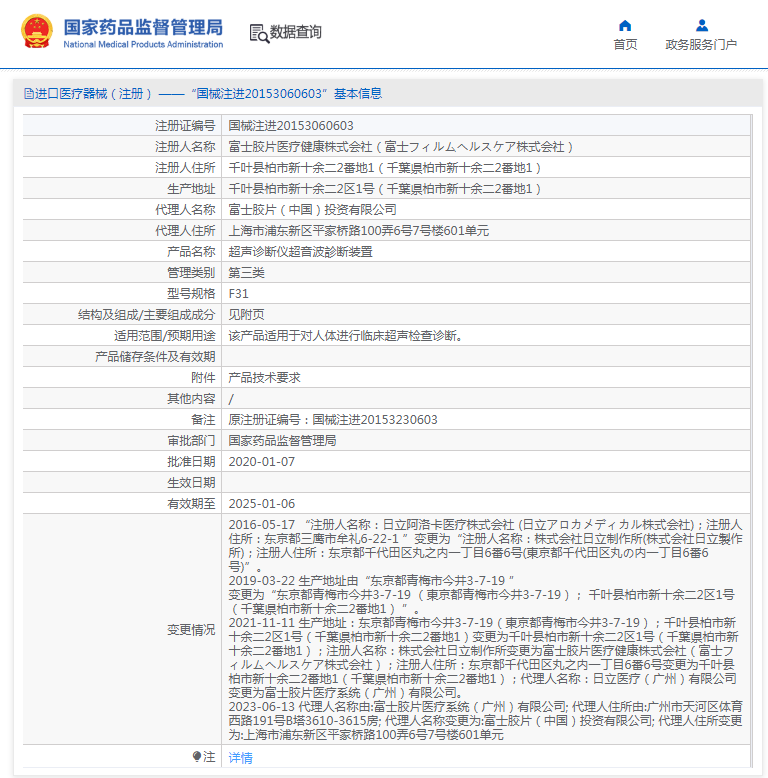Click the lightbulb icon beside 注
This screenshot has height=778, width=768.
[197, 757]
